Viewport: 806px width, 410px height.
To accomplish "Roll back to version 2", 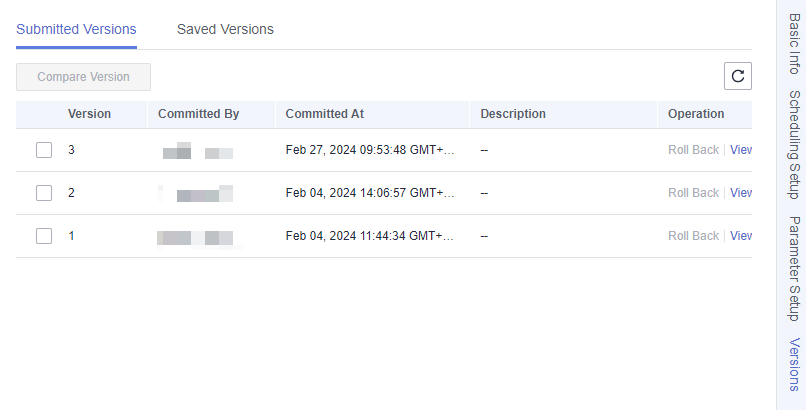I will [x=693, y=193].
